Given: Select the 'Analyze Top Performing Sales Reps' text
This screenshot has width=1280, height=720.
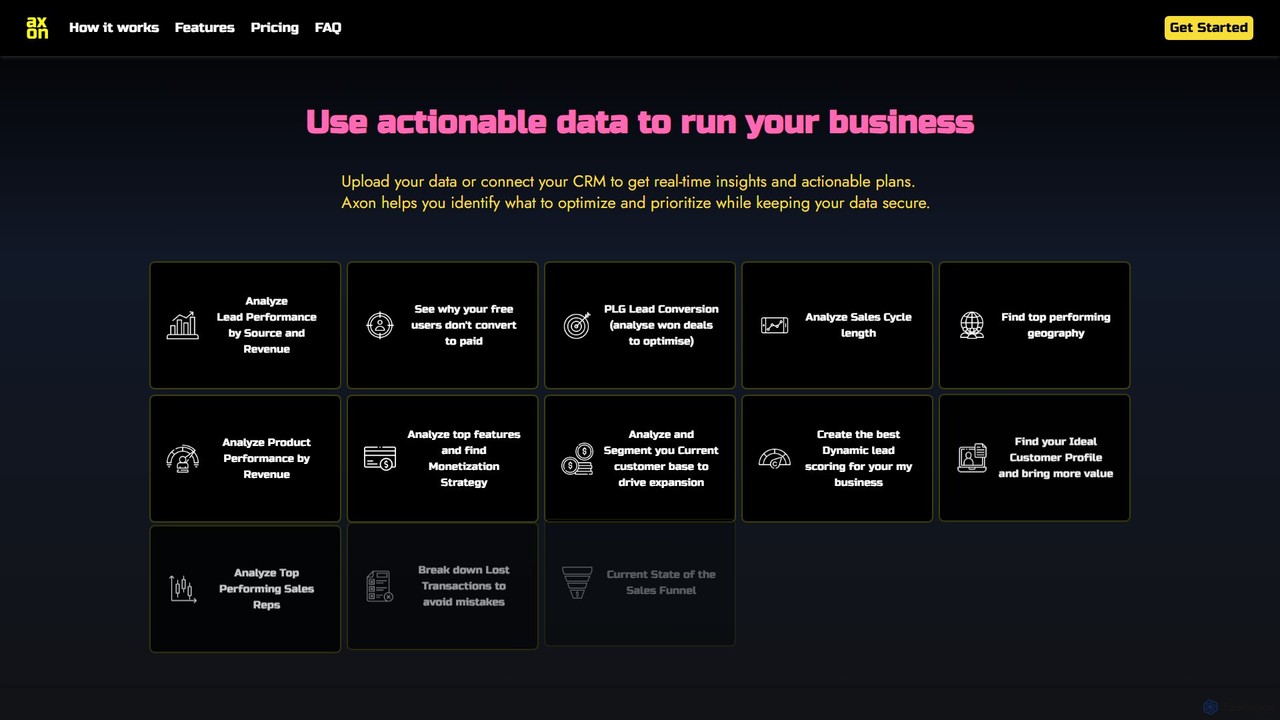Looking at the screenshot, I should [267, 589].
